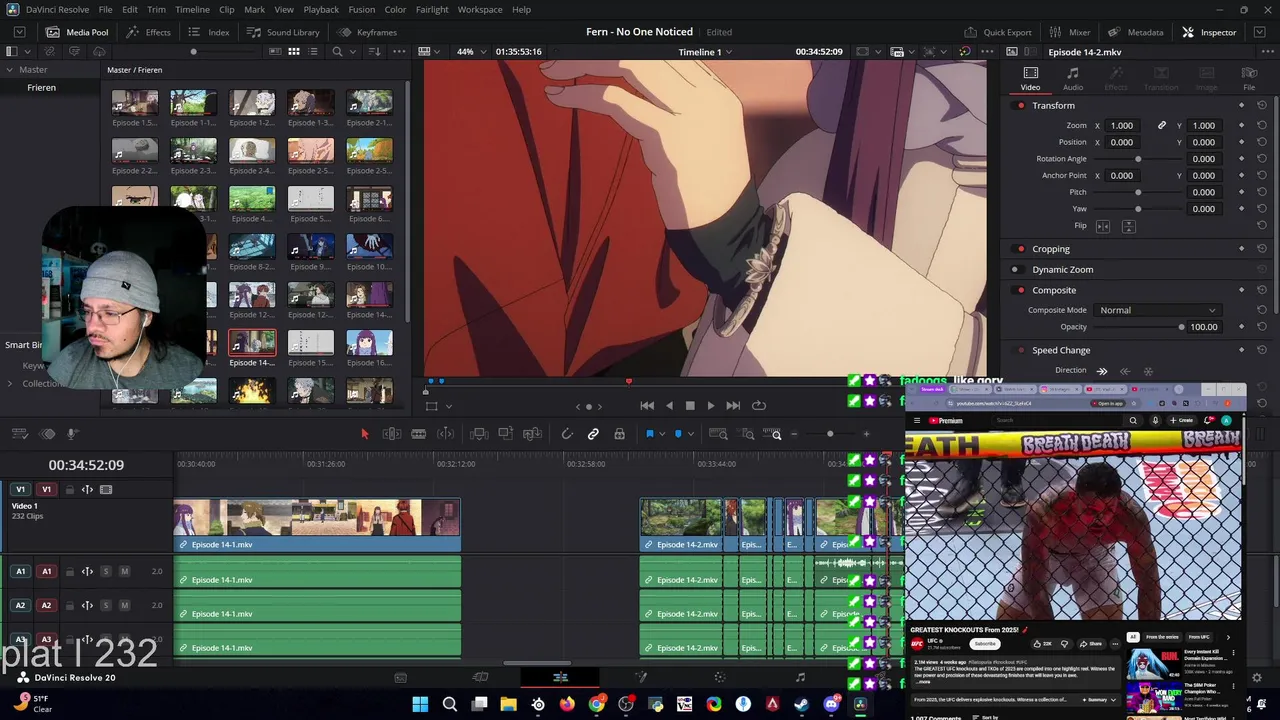The height and width of the screenshot is (720, 1280).
Task: Lock the V1 video track
Action: point(69,489)
